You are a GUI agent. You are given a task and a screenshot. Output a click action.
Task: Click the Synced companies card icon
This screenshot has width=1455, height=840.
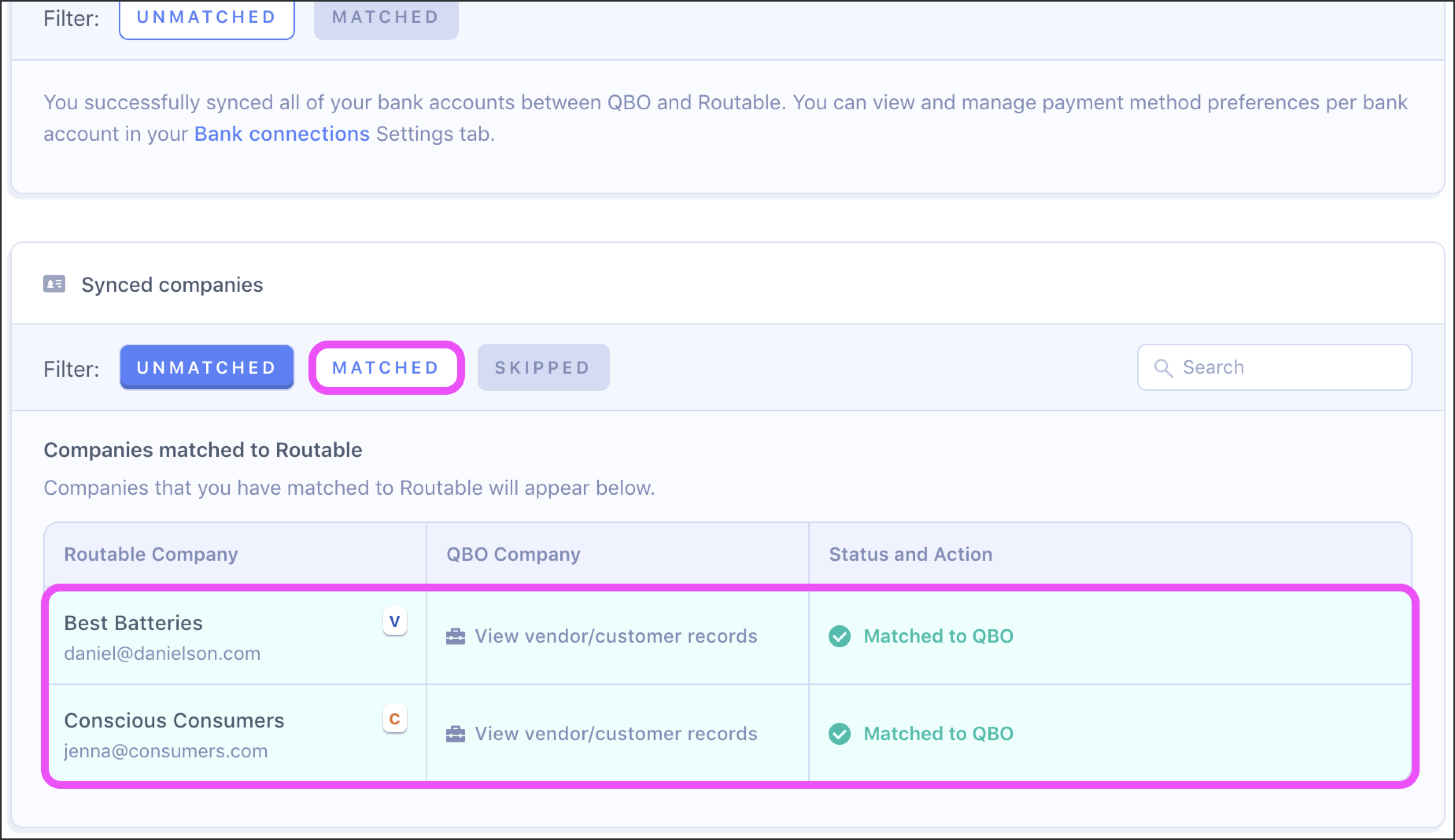pos(54,284)
